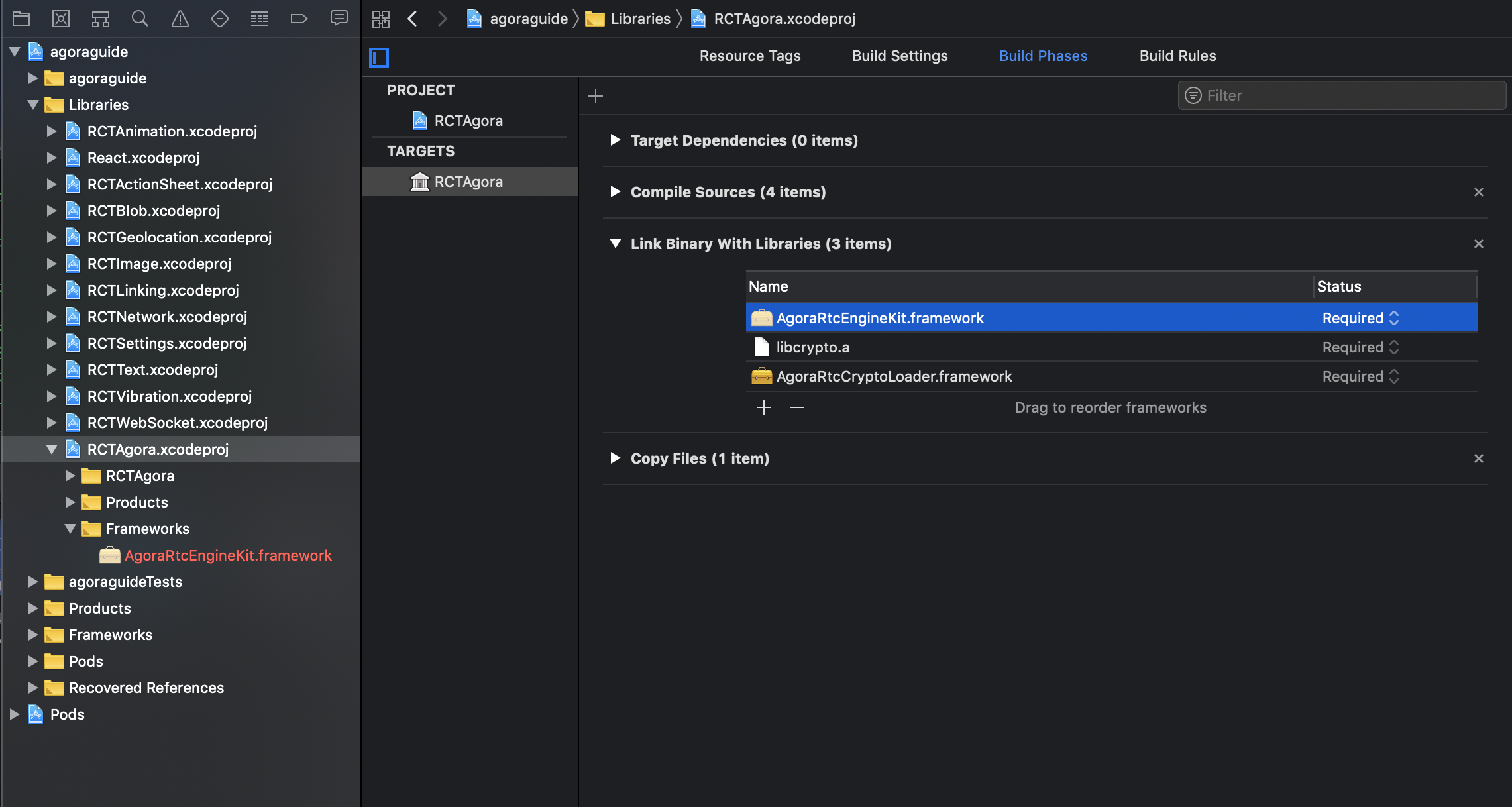Collapse the RCTAgora.xcodeproj tree node
1512x807 pixels.
coord(52,449)
